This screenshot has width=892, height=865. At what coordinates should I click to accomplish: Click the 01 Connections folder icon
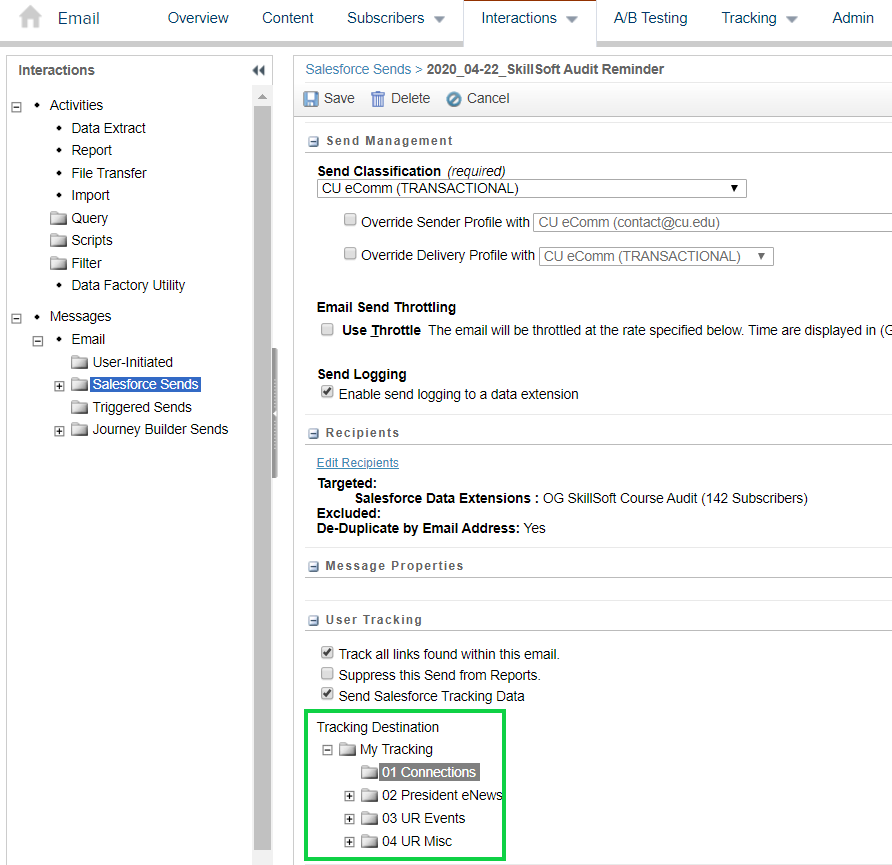point(369,772)
